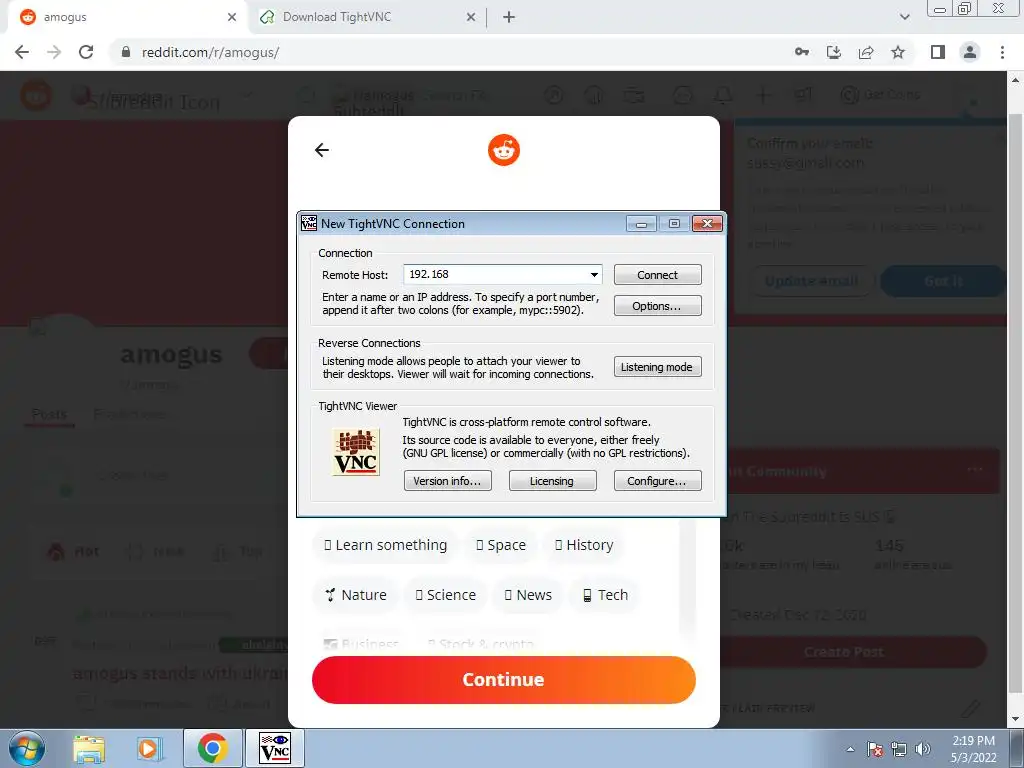
Task: Open a new Chrome tab with plus
Action: click(x=509, y=18)
